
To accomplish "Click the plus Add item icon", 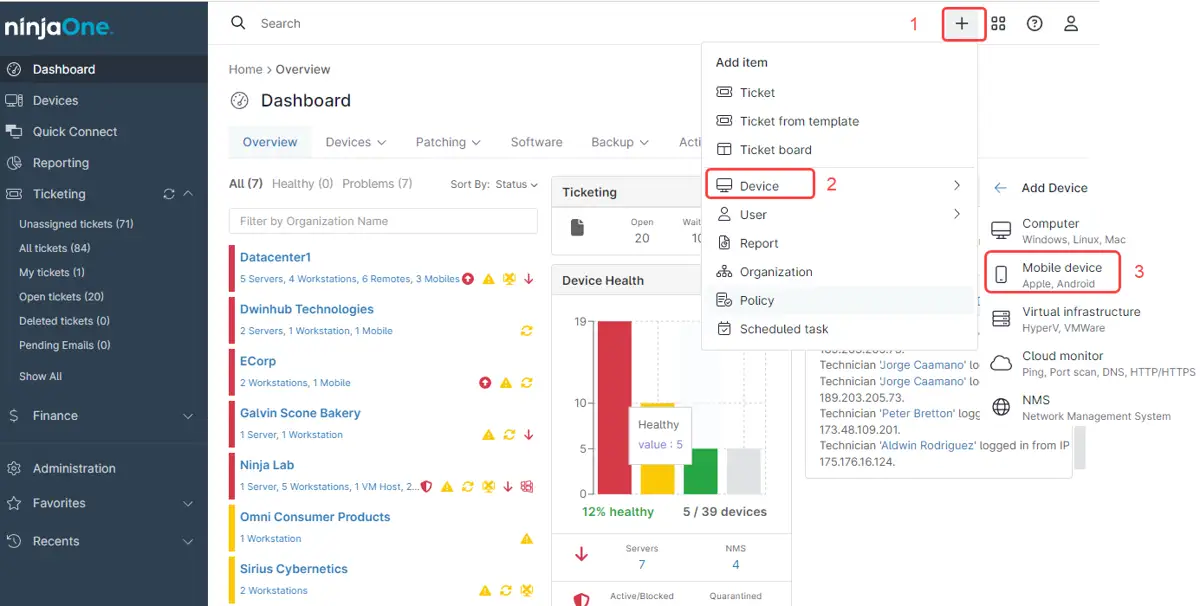I will tap(962, 24).
